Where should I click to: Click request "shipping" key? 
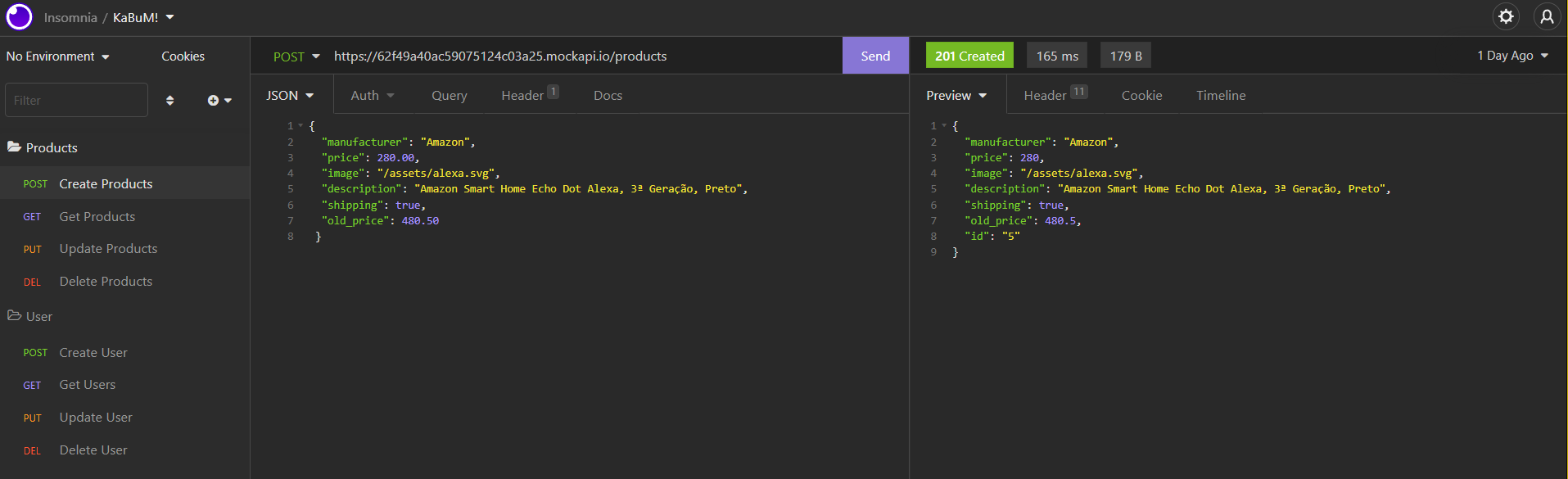352,206
